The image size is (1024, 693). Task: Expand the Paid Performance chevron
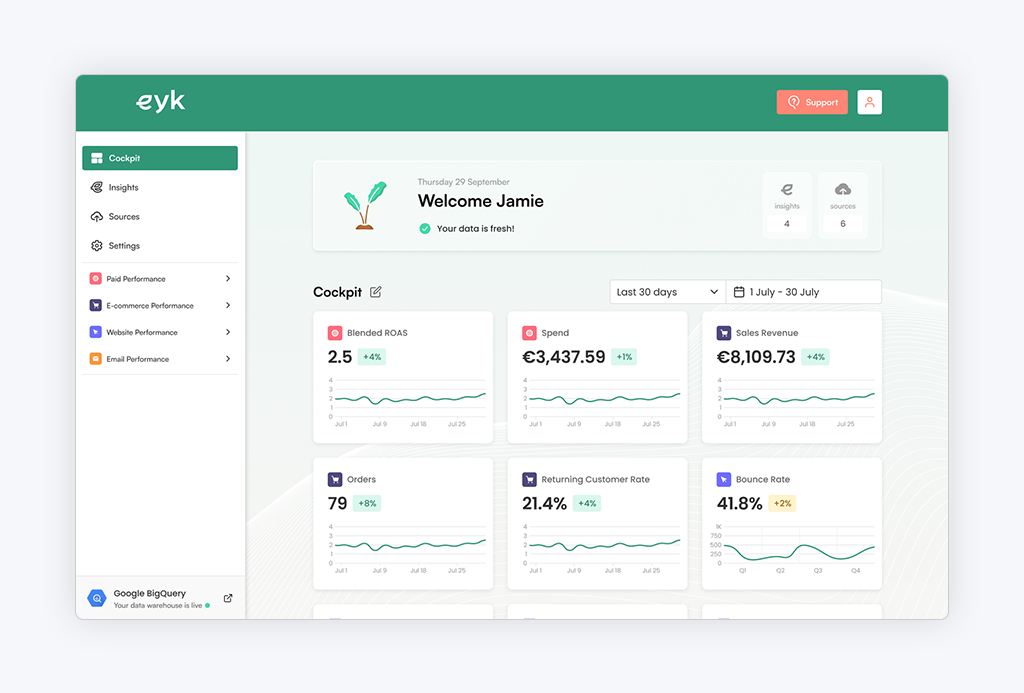tap(228, 278)
